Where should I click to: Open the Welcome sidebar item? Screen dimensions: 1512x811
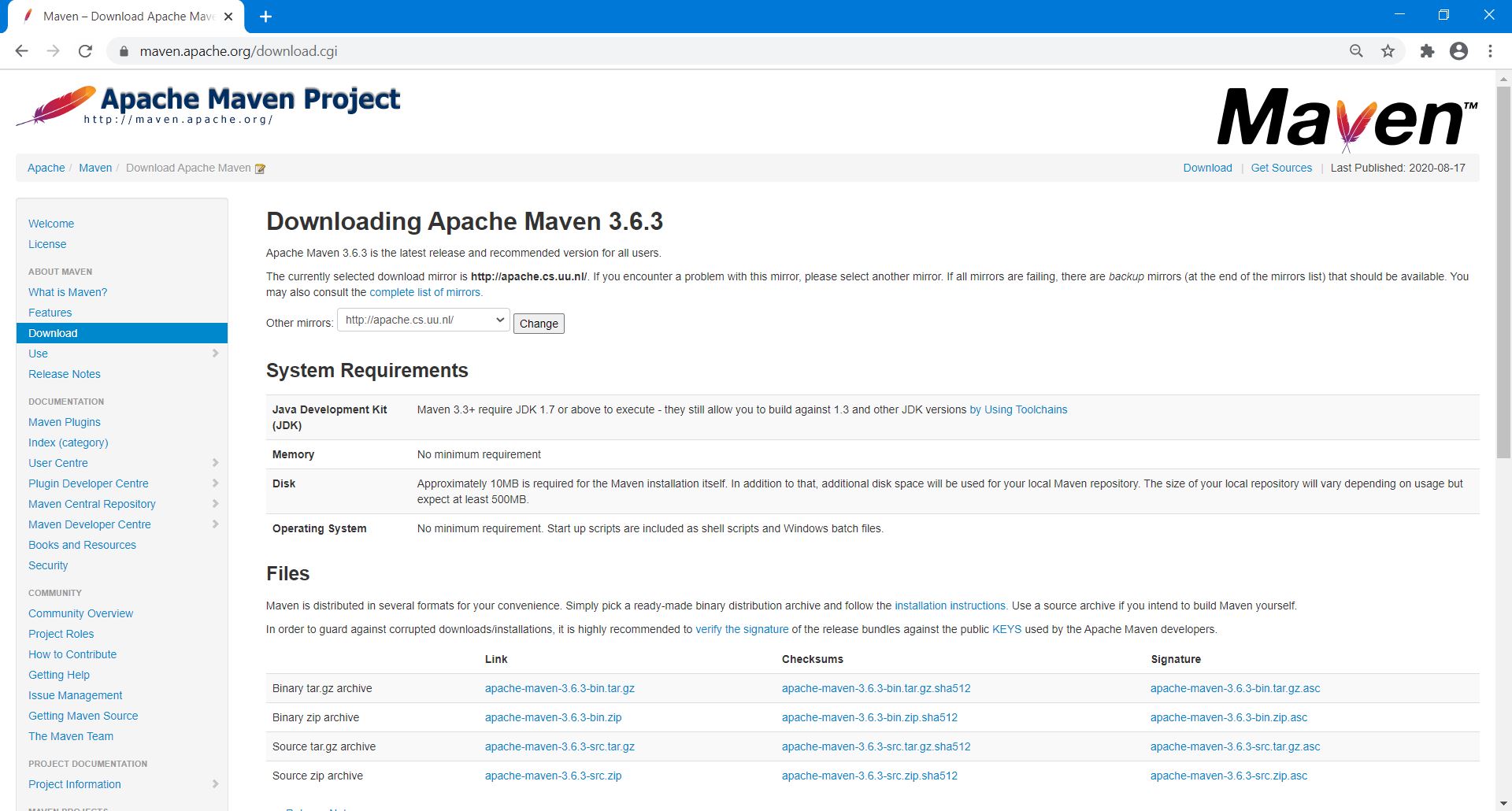(x=51, y=224)
